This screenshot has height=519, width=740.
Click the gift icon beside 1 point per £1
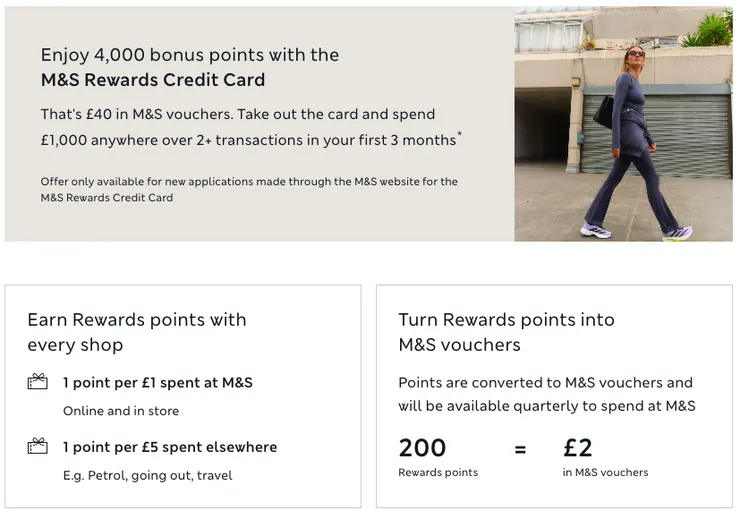(x=38, y=382)
